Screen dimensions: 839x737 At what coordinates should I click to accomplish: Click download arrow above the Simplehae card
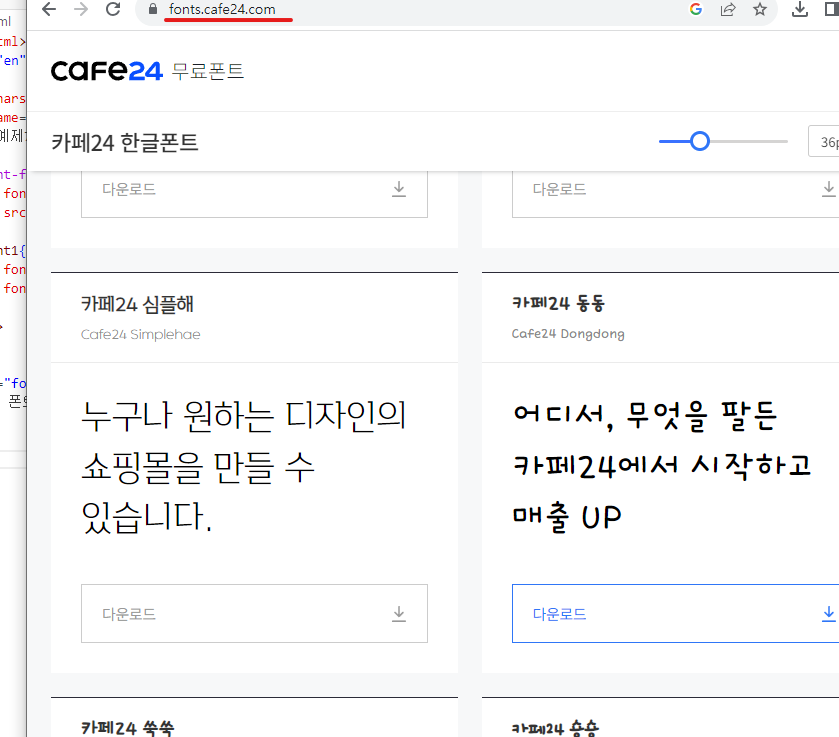[399, 189]
